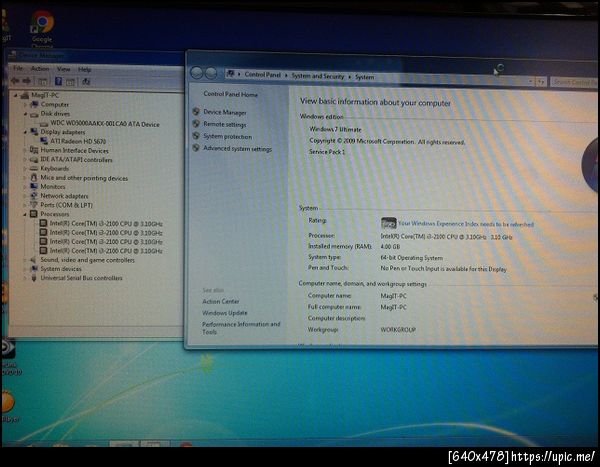Open Control Panel Home link

(x=230, y=94)
